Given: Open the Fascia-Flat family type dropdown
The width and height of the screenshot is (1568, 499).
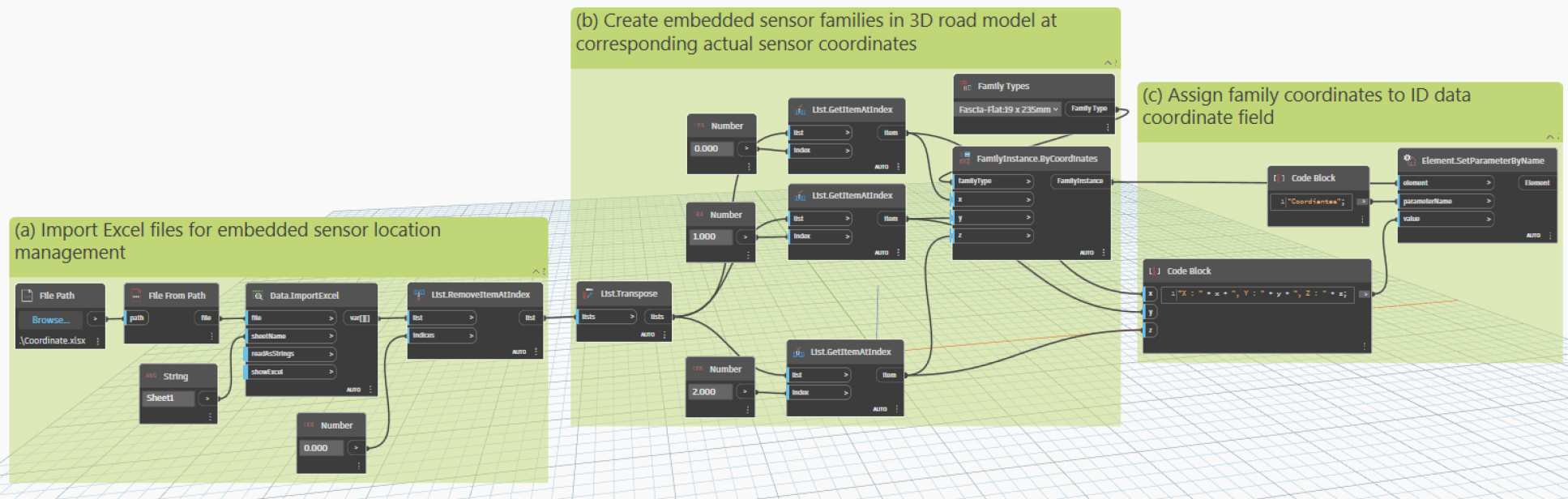Looking at the screenshot, I should tap(1009, 109).
